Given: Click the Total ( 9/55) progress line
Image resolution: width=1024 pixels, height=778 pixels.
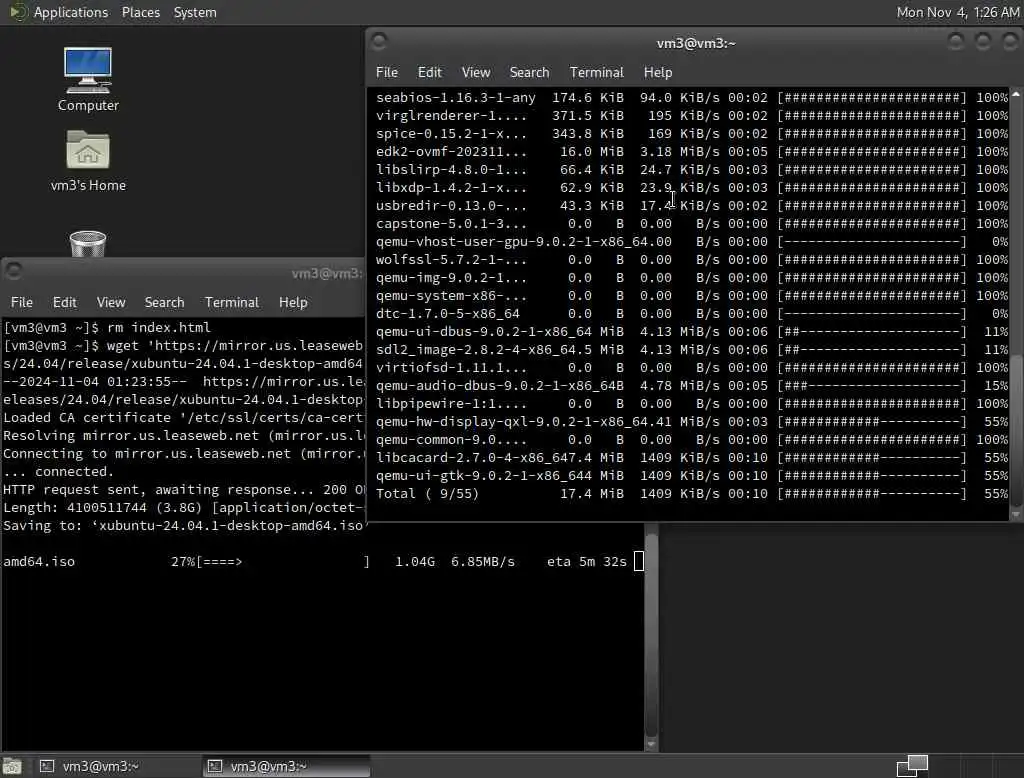Looking at the screenshot, I should click(692, 494).
